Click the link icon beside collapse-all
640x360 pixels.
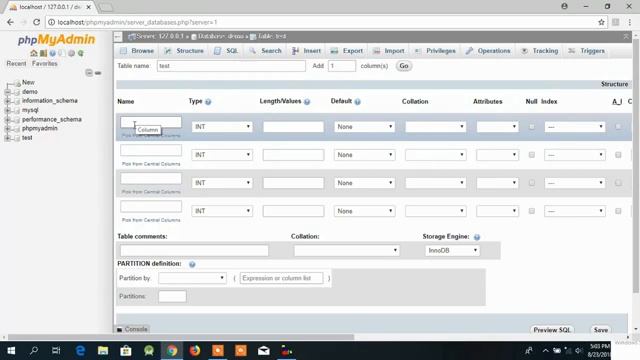coord(98,73)
